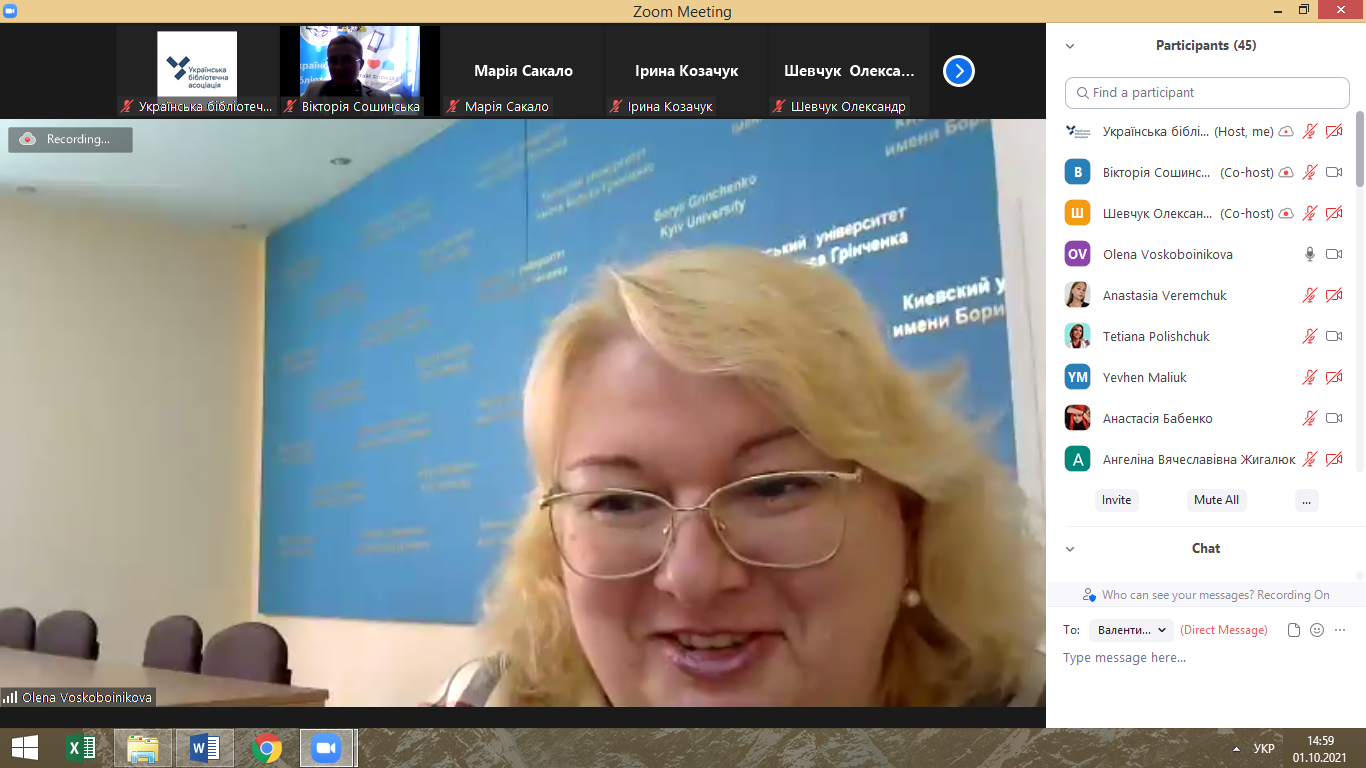Click the Recording indicator cloud icon

[28, 139]
